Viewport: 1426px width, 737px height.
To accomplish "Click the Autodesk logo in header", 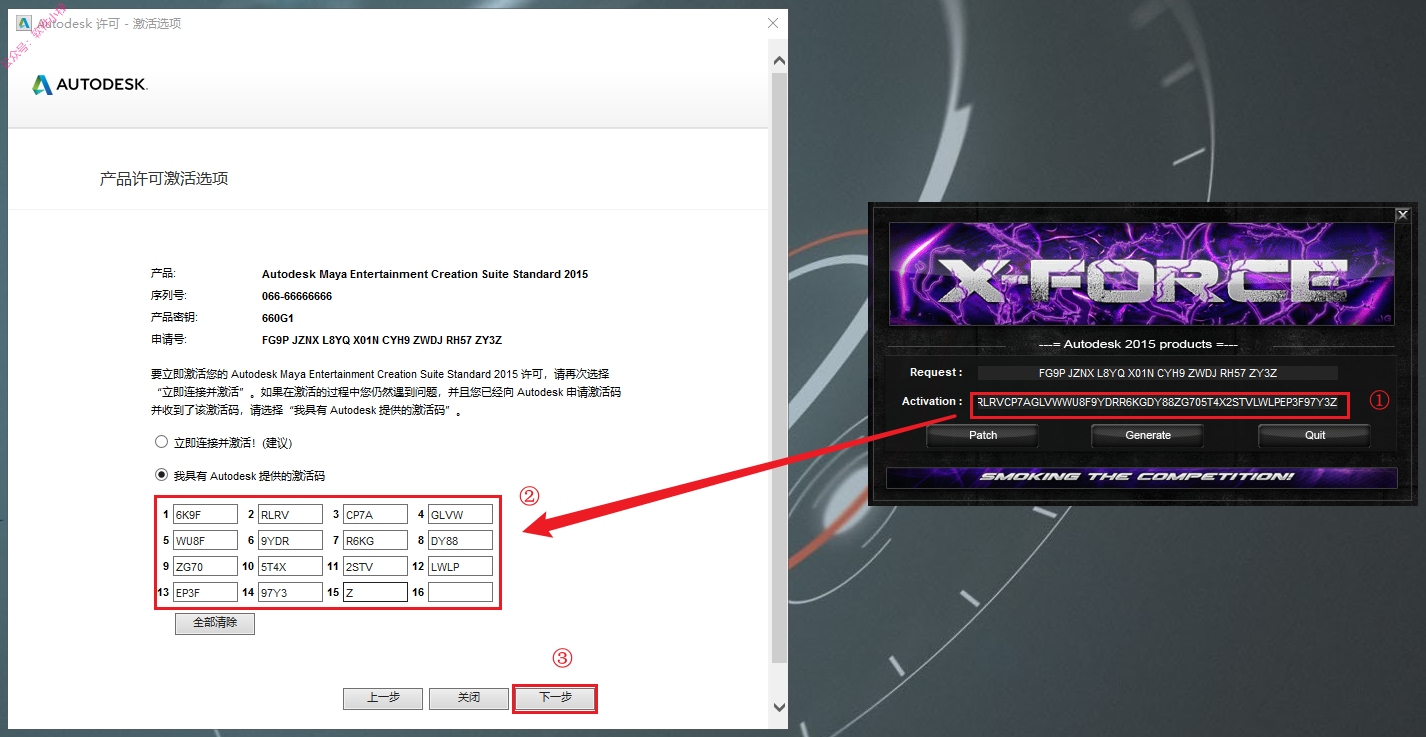I will coord(90,85).
